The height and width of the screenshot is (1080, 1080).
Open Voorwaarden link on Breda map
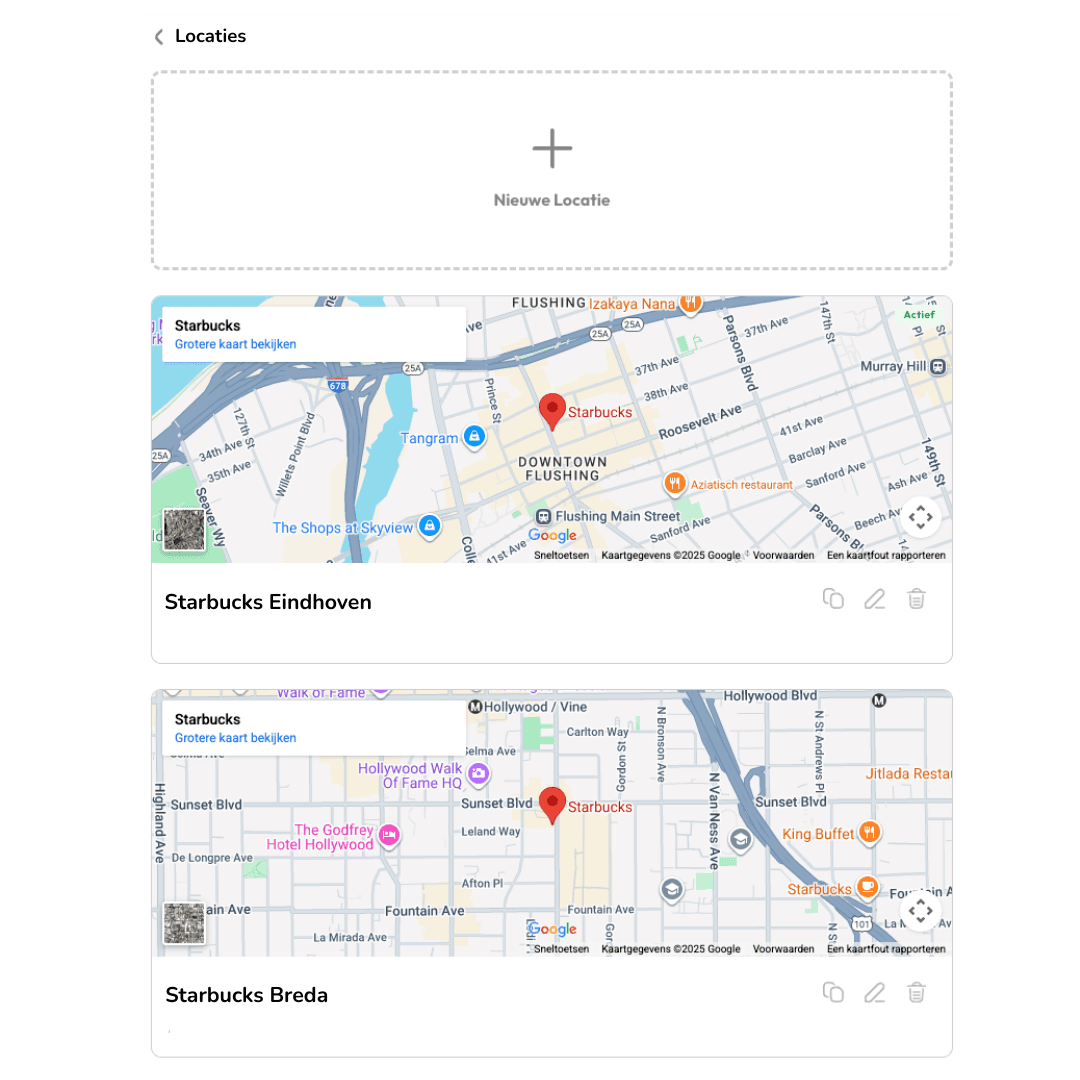[783, 949]
